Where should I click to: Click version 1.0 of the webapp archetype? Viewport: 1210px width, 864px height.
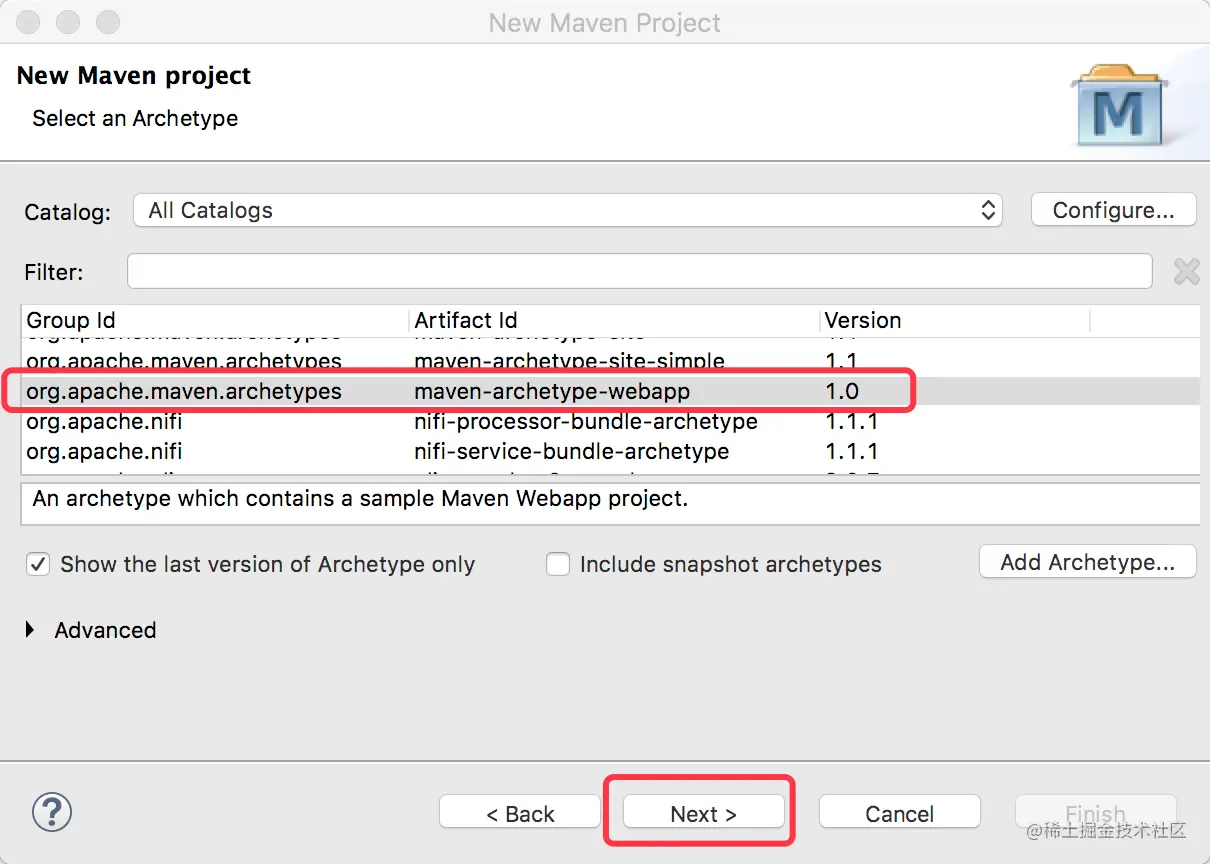[x=842, y=391]
